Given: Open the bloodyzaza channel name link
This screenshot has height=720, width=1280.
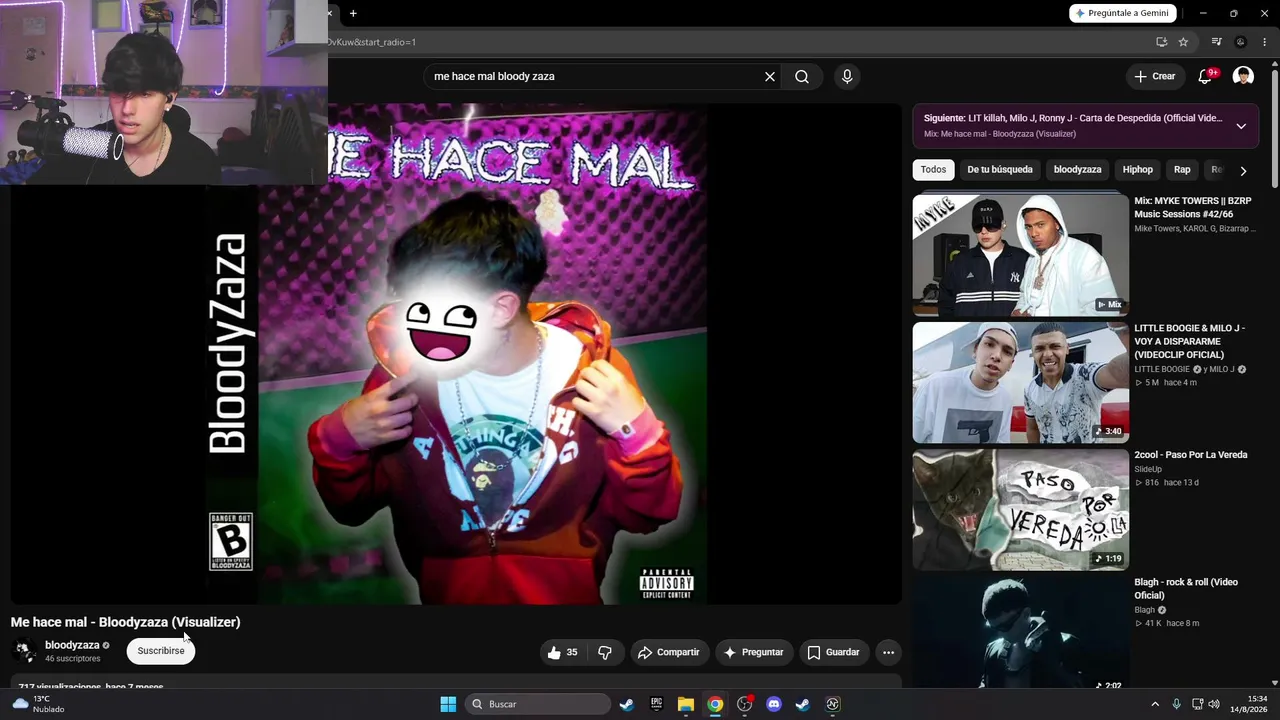Looking at the screenshot, I should (72, 645).
